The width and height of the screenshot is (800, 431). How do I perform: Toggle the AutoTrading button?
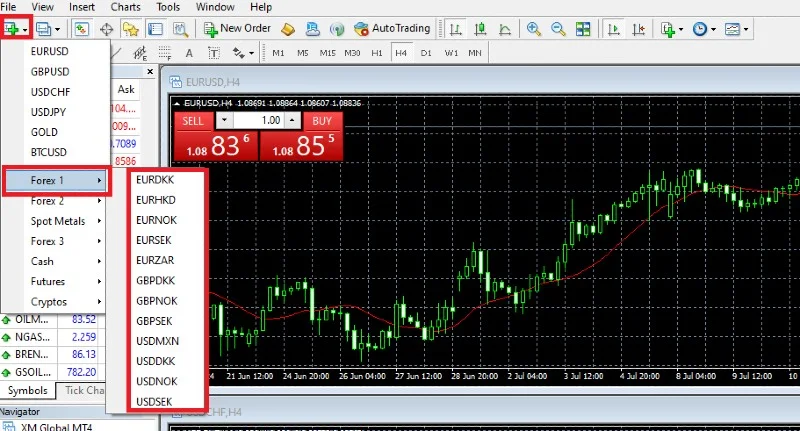coord(392,29)
